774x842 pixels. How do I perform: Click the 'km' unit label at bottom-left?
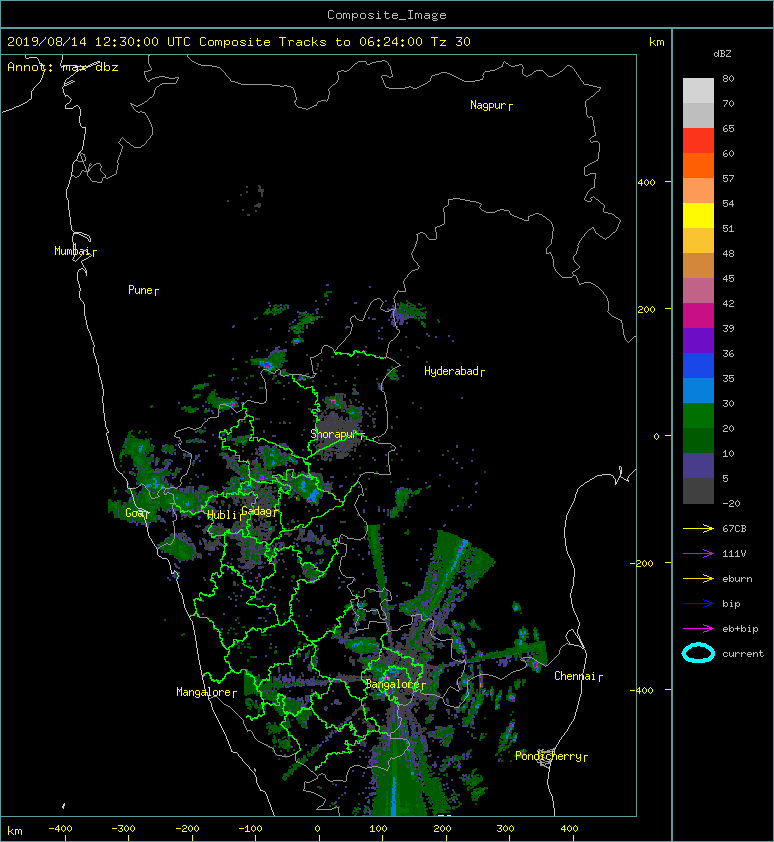point(15,831)
